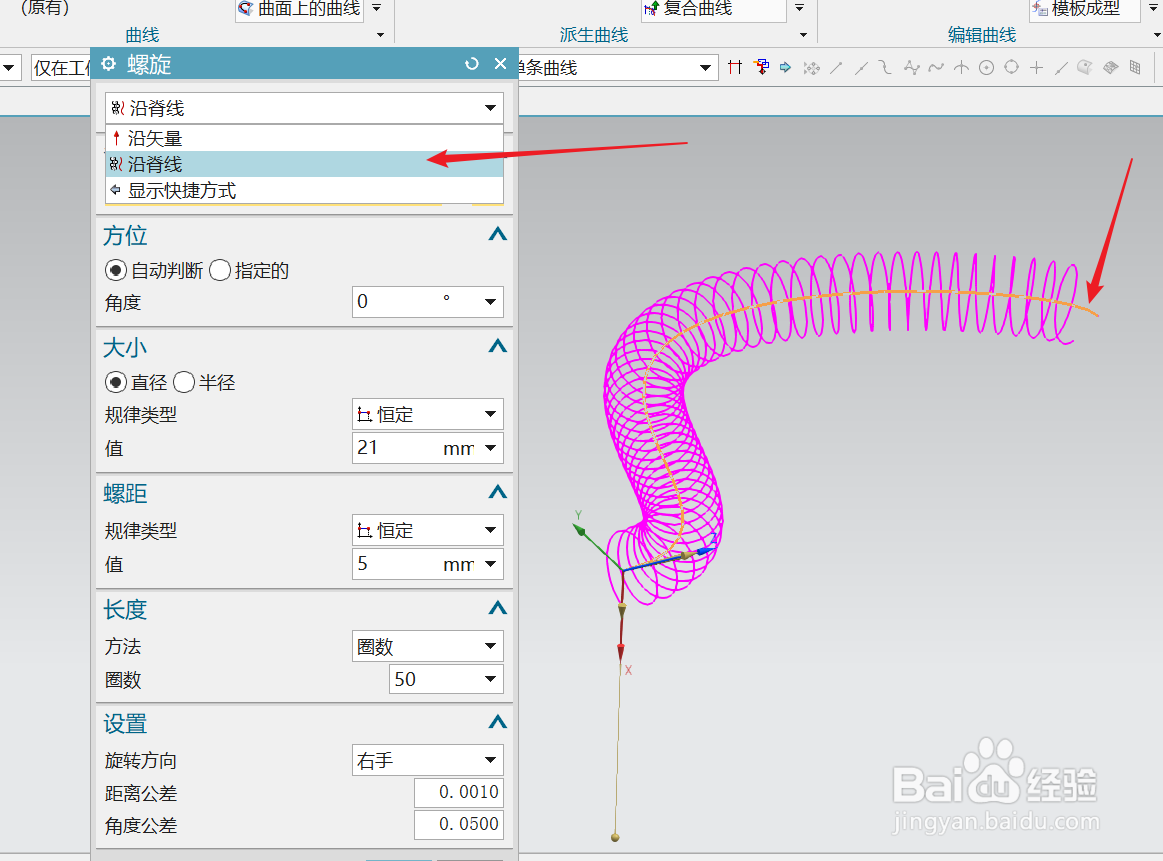Click the 曲面上的曲线 button
The image size is (1163, 861).
300,8
